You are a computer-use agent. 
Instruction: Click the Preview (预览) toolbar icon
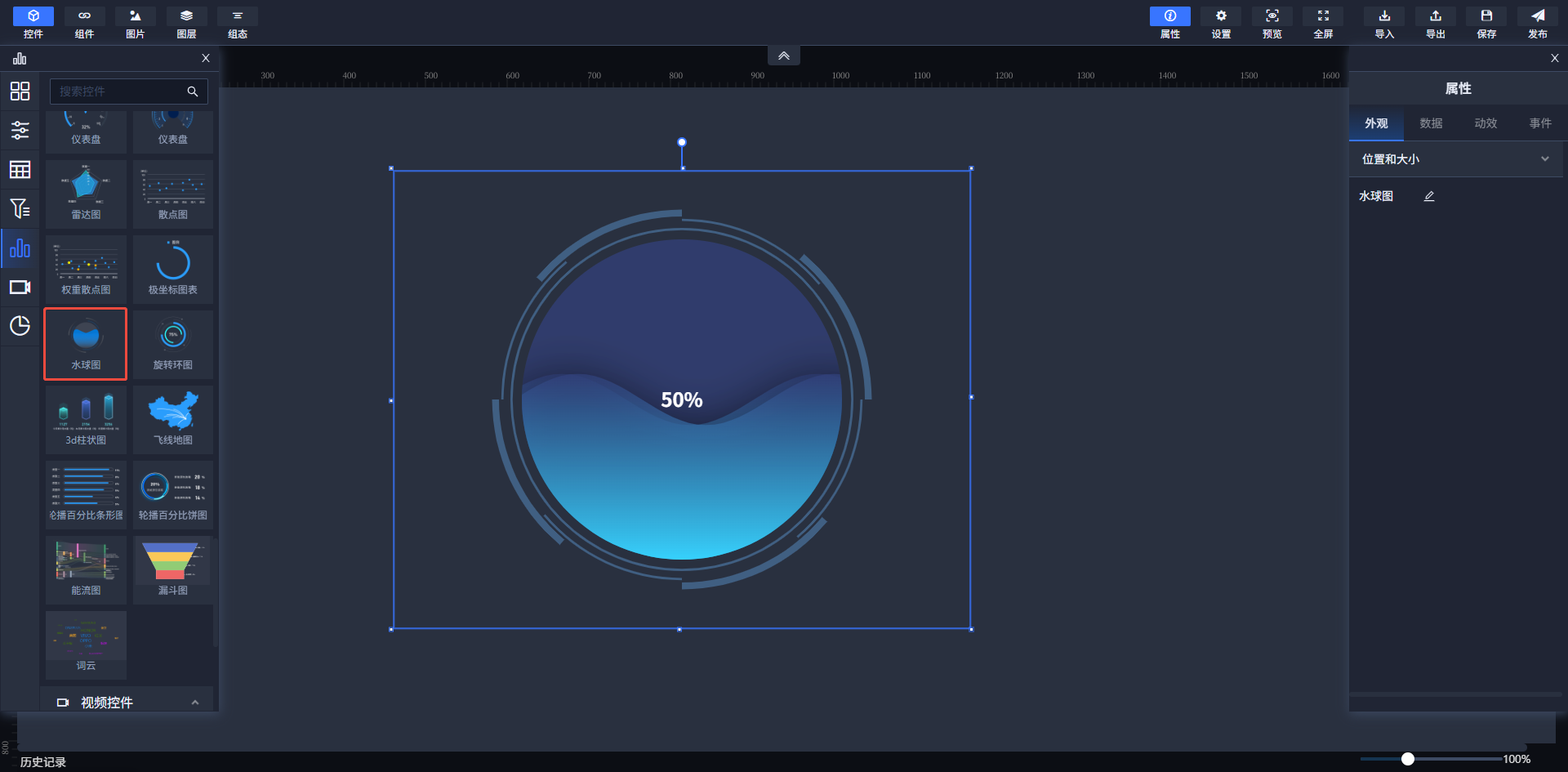(x=1272, y=22)
